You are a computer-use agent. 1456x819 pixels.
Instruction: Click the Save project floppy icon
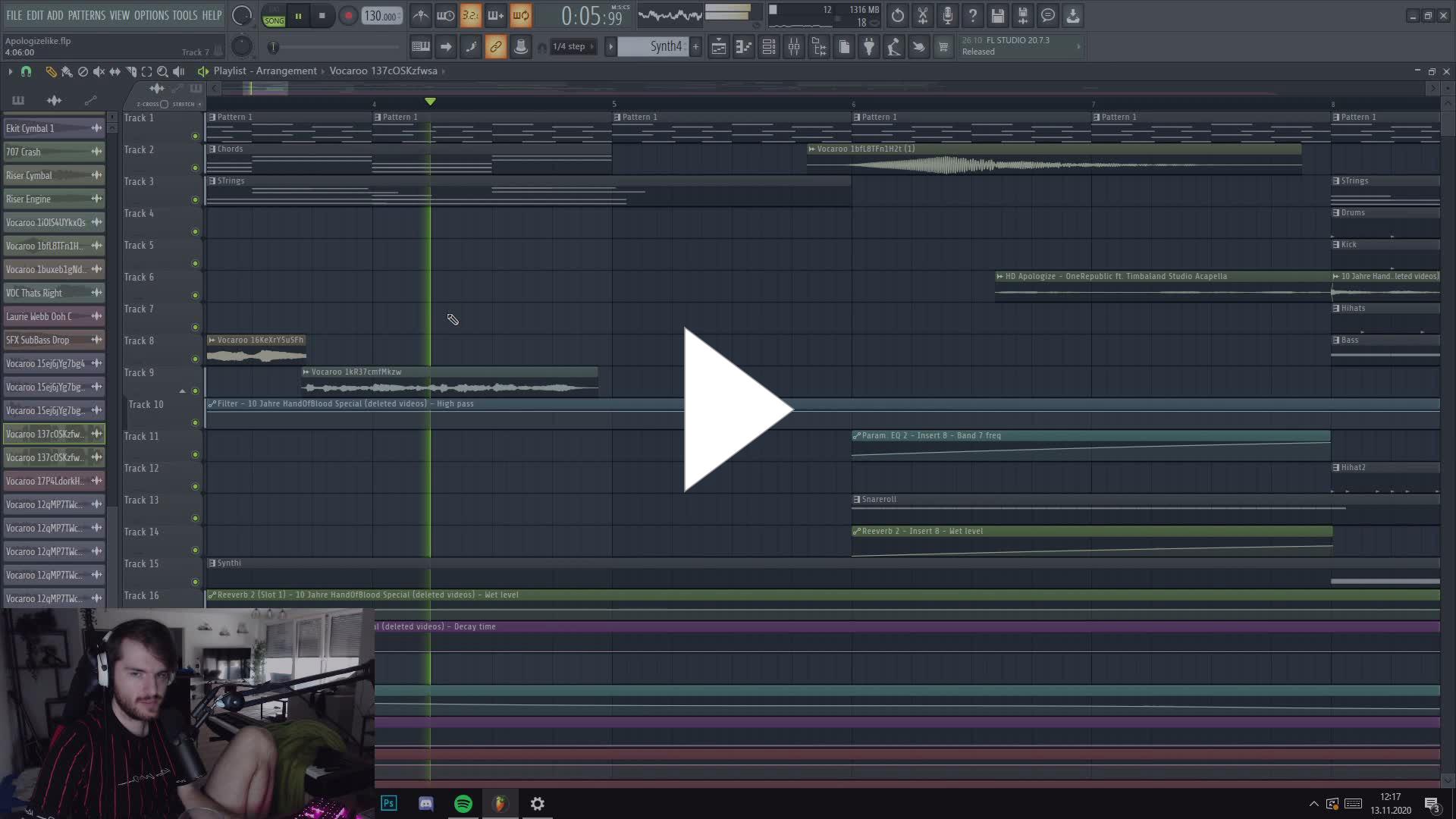pyautogui.click(x=997, y=15)
